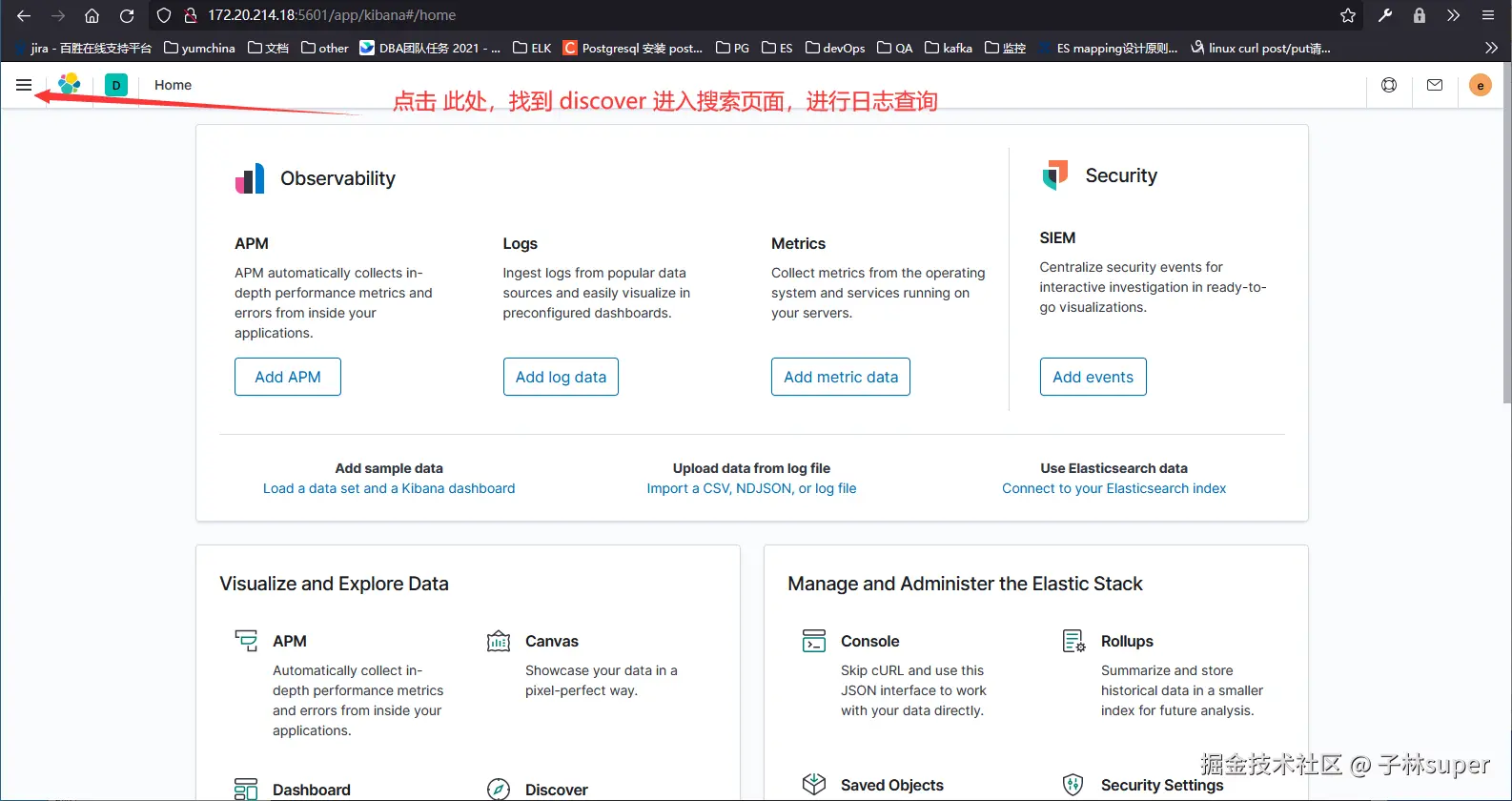The height and width of the screenshot is (801, 1512).
Task: Open the jira bookmark
Action: tap(84, 48)
